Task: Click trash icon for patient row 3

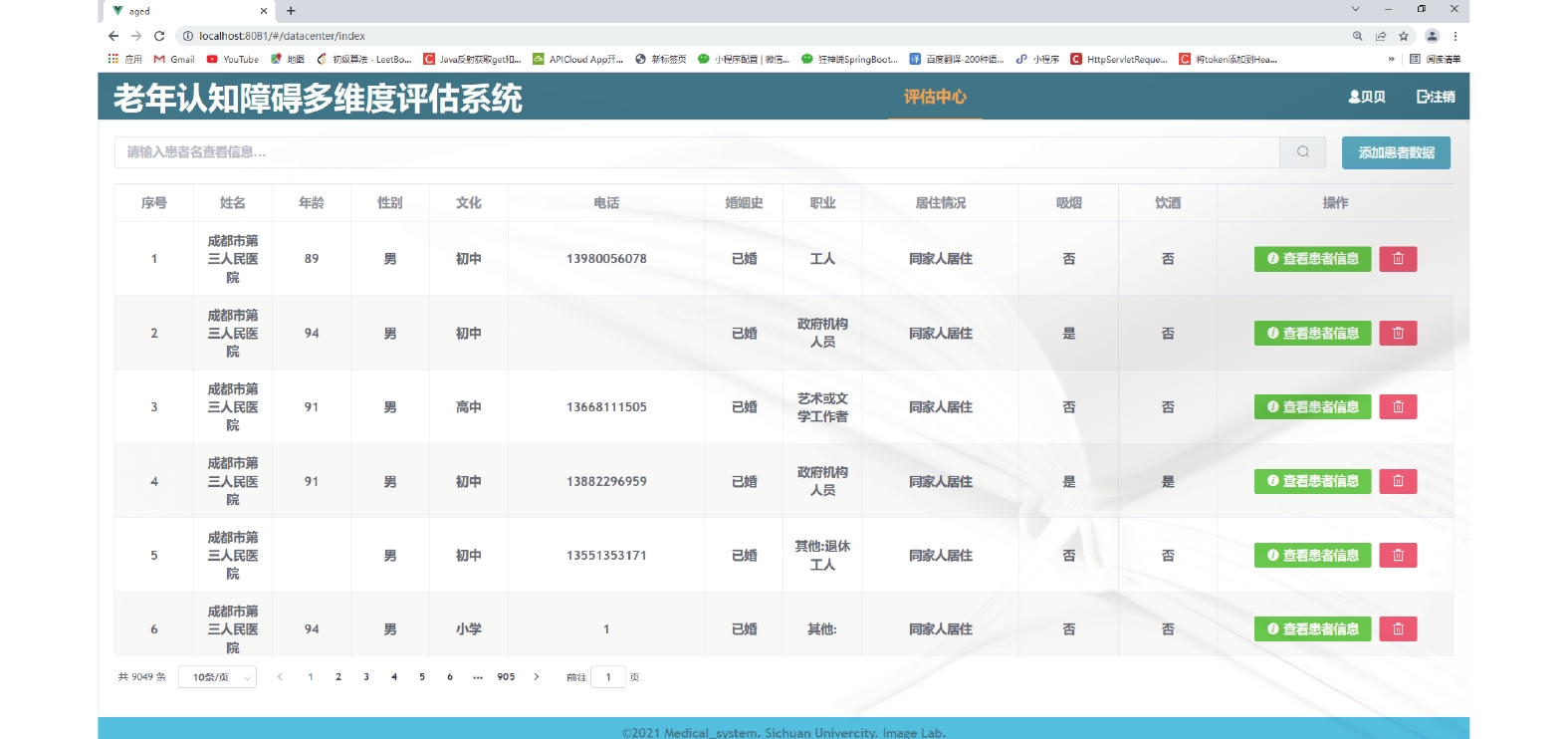Action: click(1398, 406)
